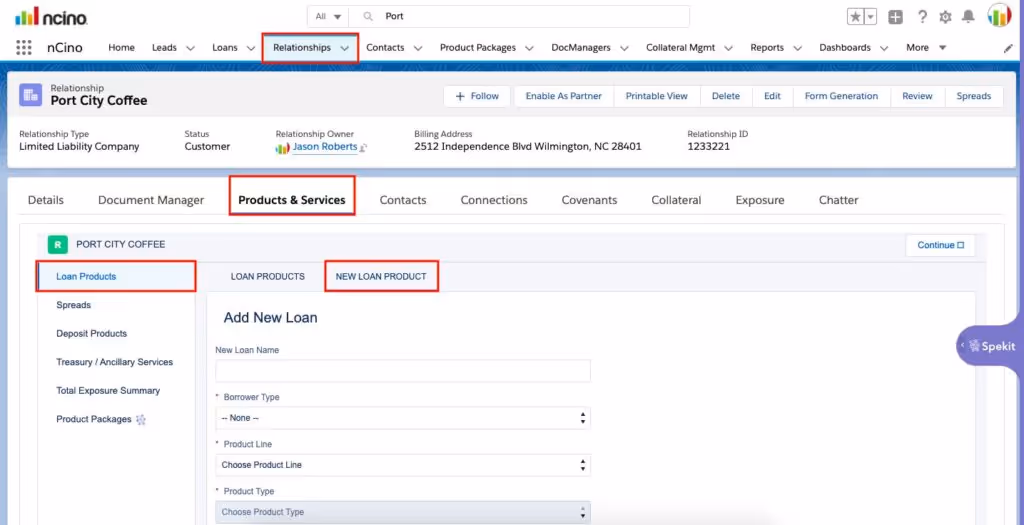Screen dimensions: 1024x525
Task: Expand the Loans chevron menu
Action: pyautogui.click(x=251, y=48)
